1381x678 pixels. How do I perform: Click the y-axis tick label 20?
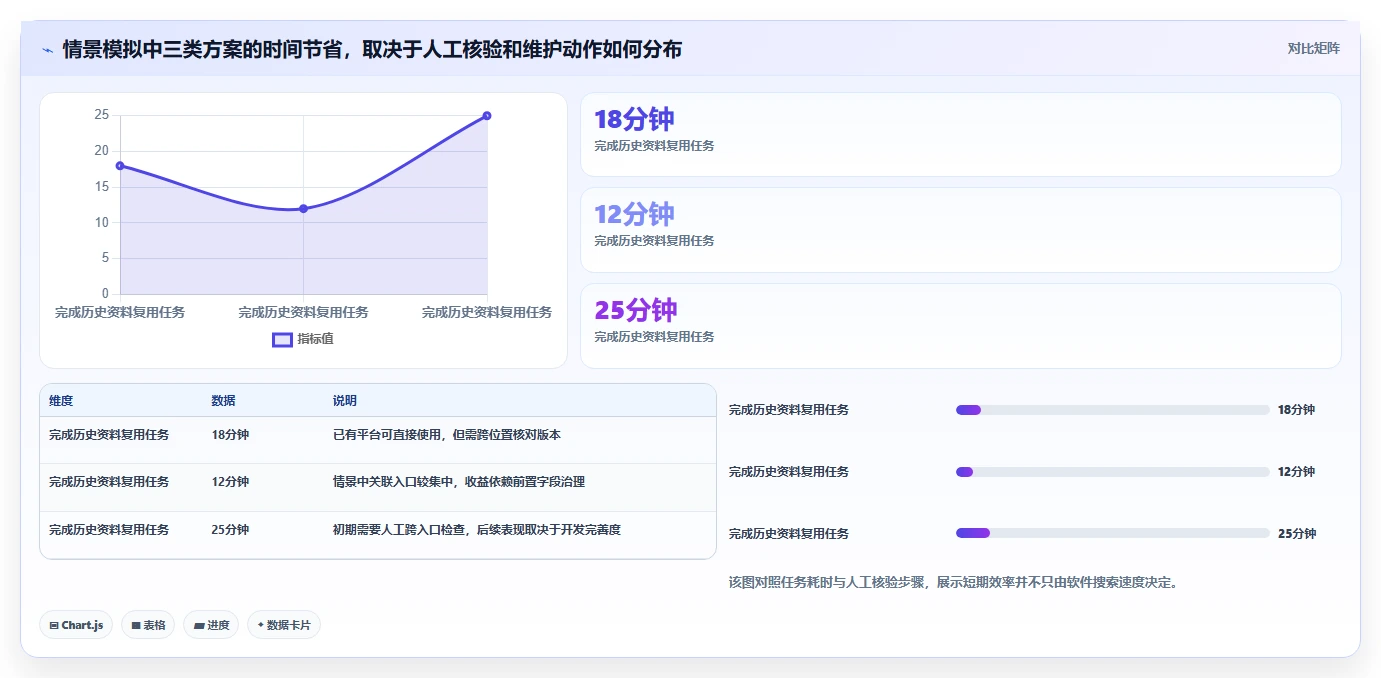point(101,151)
